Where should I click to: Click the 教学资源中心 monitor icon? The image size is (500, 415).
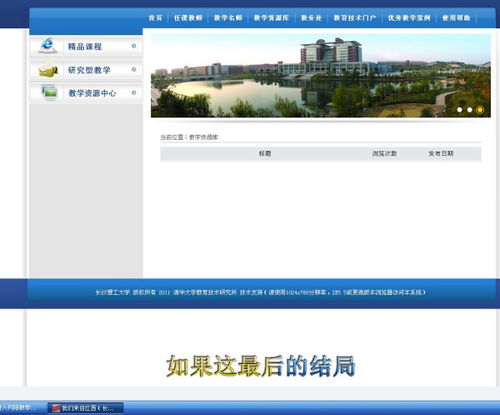click(x=49, y=92)
